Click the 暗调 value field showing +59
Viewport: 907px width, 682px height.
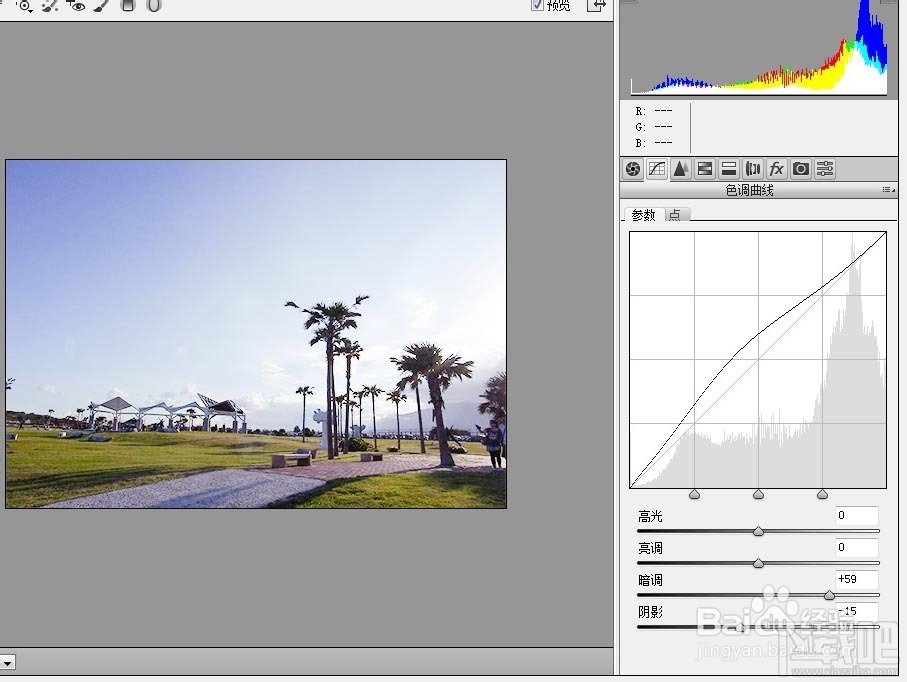coord(855,579)
